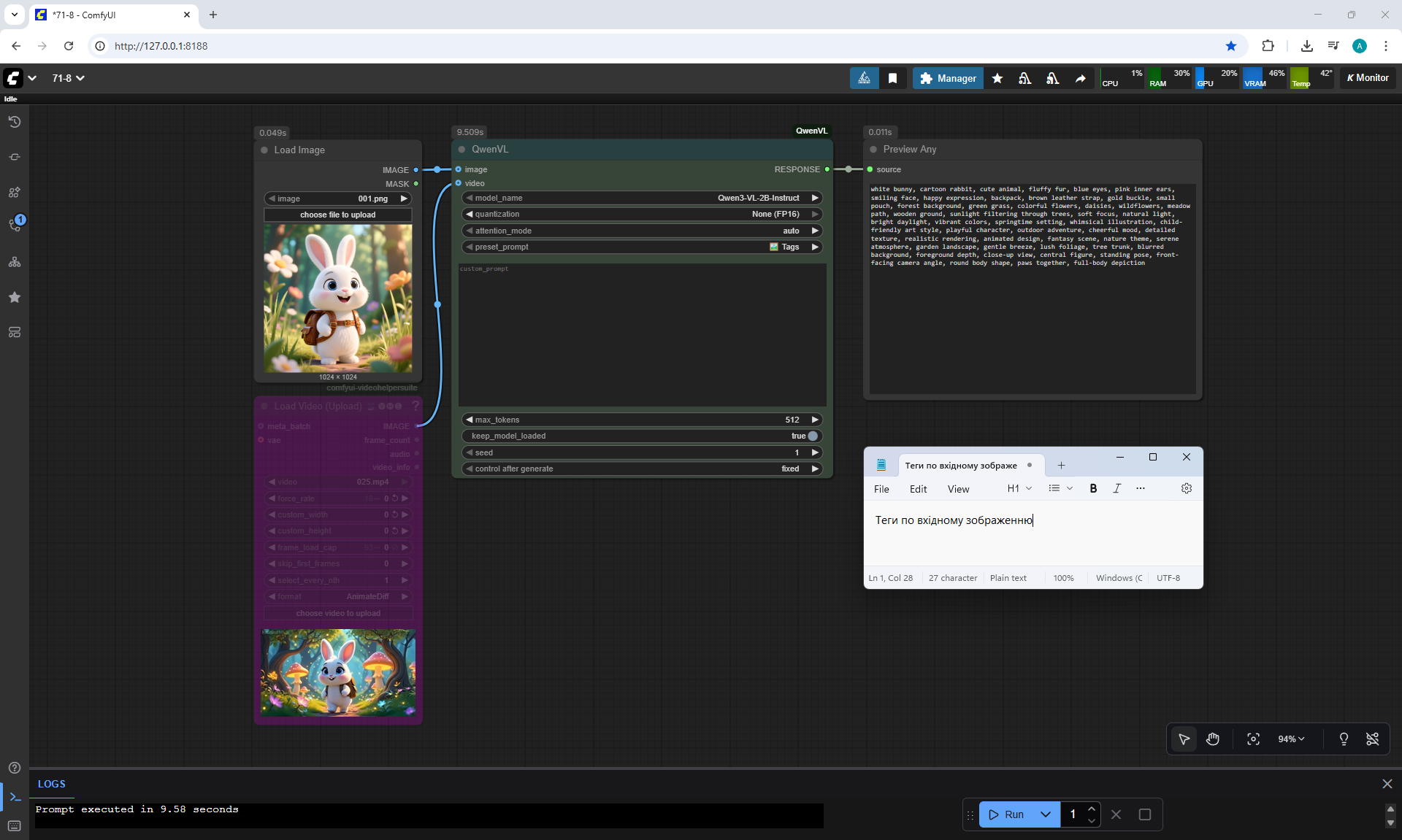This screenshot has height=840, width=1402.
Task: Open the Edit menu in Notepad
Action: tap(918, 489)
